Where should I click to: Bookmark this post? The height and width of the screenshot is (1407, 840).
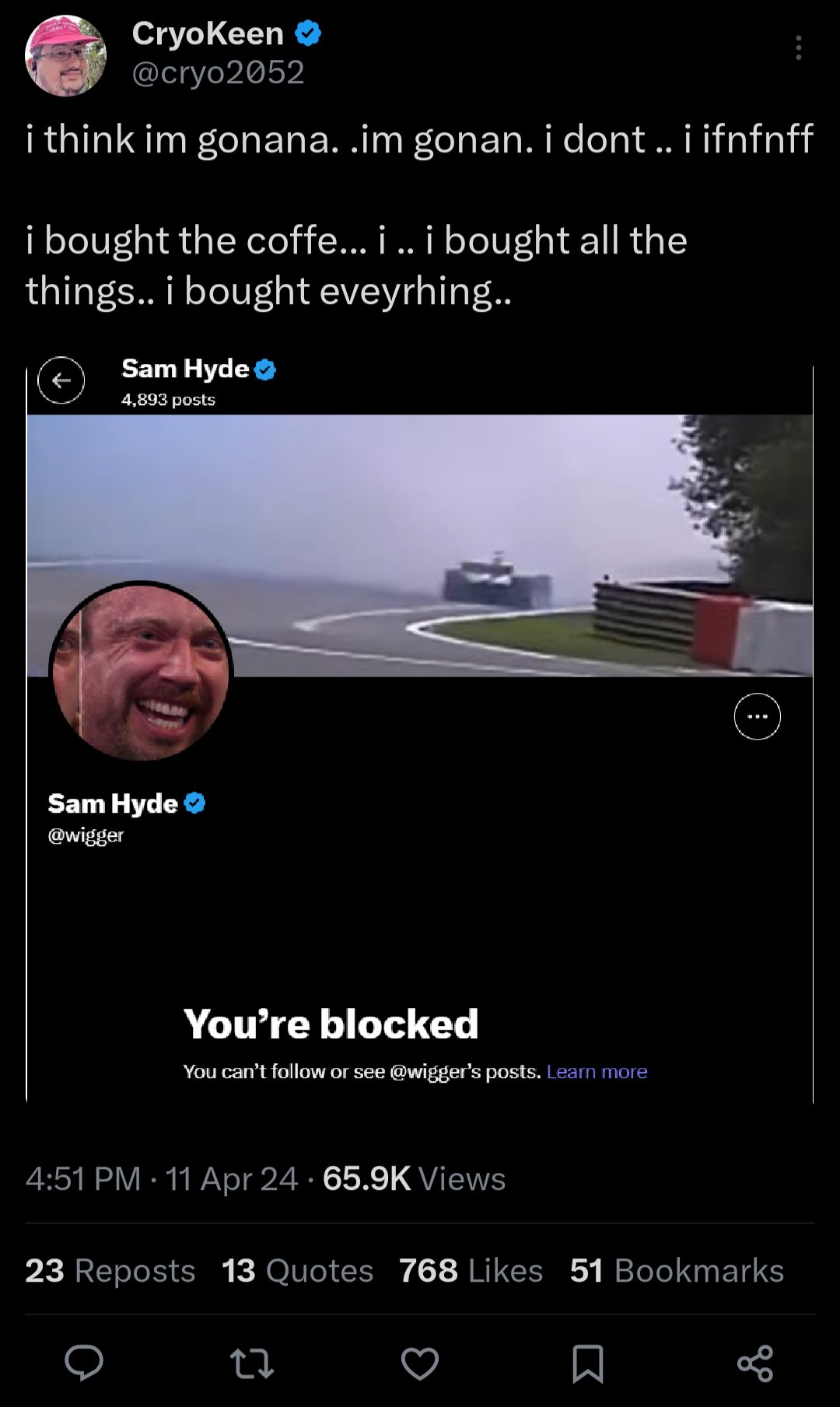click(x=588, y=1363)
